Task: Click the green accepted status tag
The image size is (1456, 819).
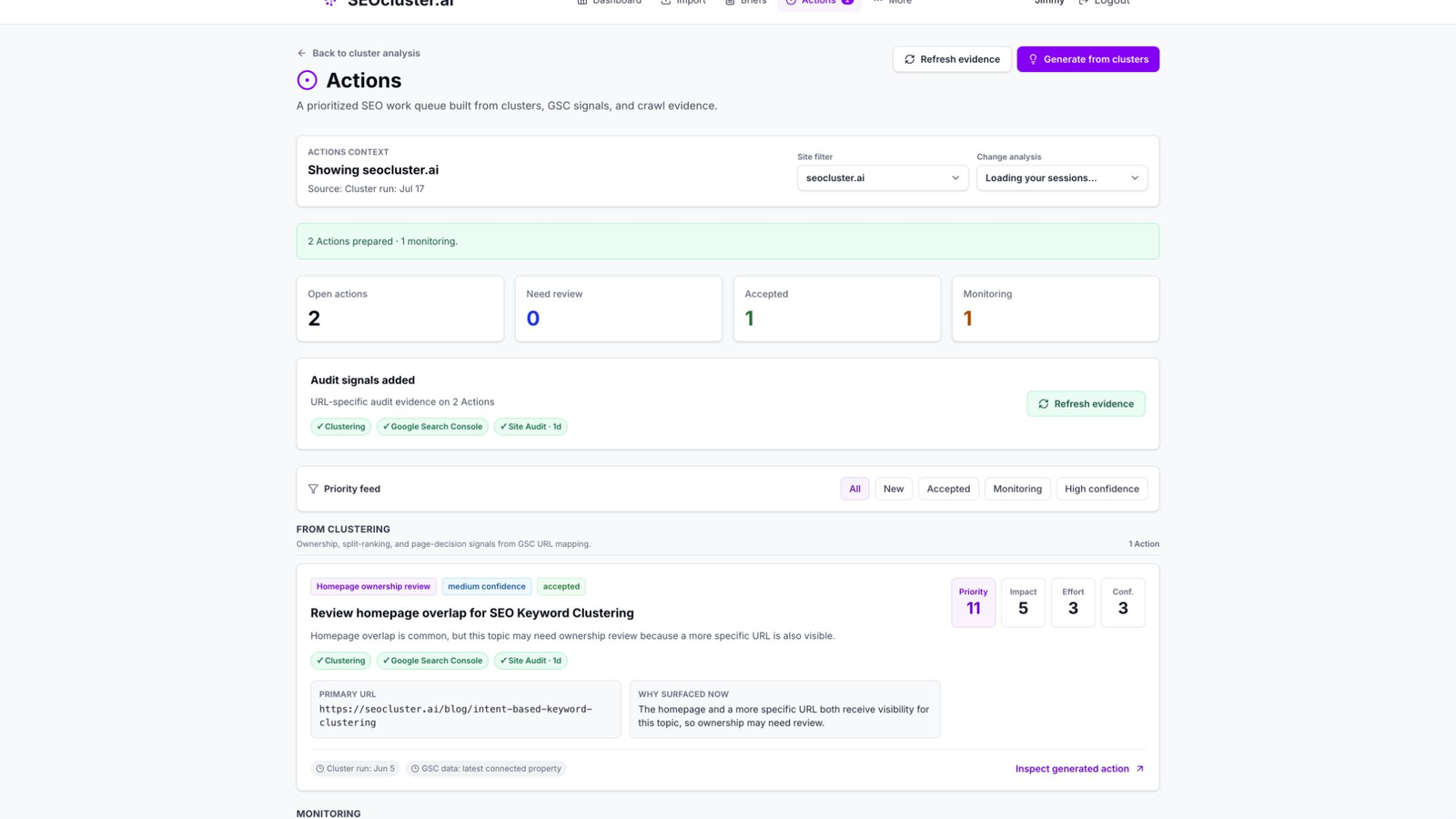Action: (x=561, y=586)
